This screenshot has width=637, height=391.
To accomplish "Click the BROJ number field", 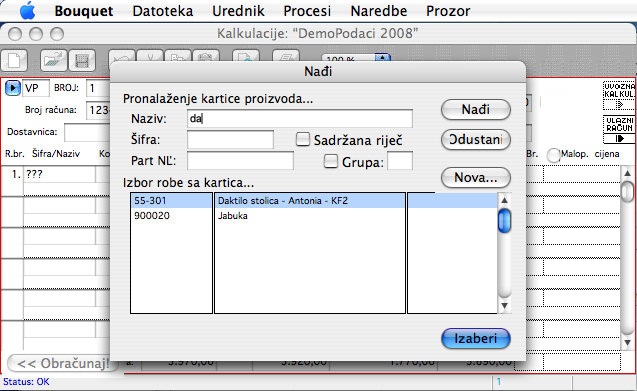I will pyautogui.click(x=98, y=88).
